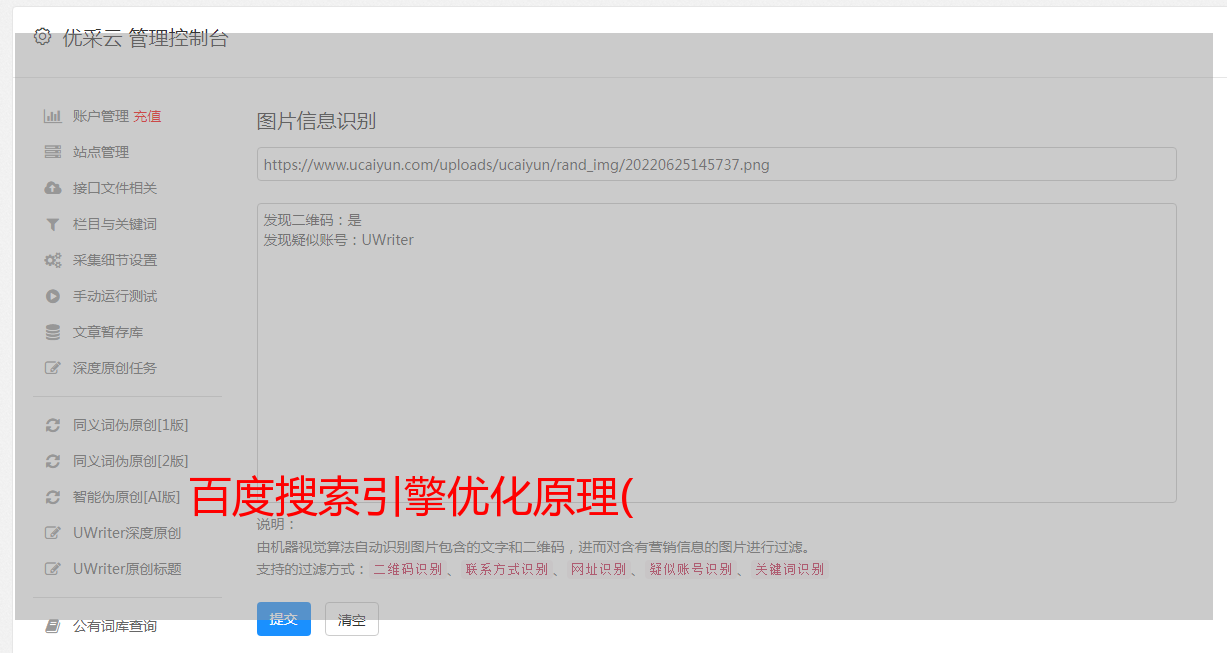The image size is (1227, 653).
Task: Click the 发现二维码：是 result line
Action: click(x=313, y=220)
